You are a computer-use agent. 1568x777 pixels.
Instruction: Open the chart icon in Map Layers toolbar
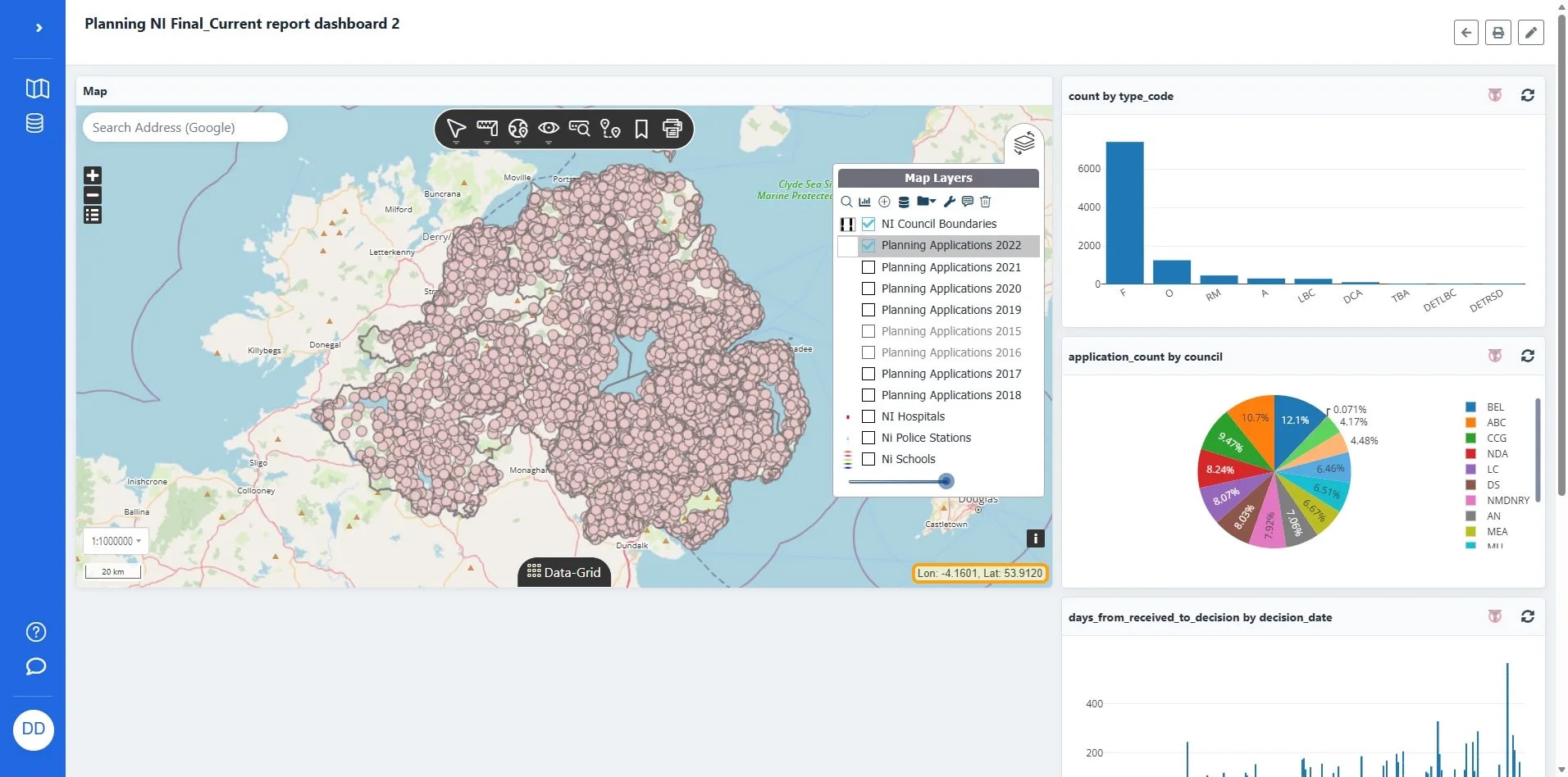point(864,202)
